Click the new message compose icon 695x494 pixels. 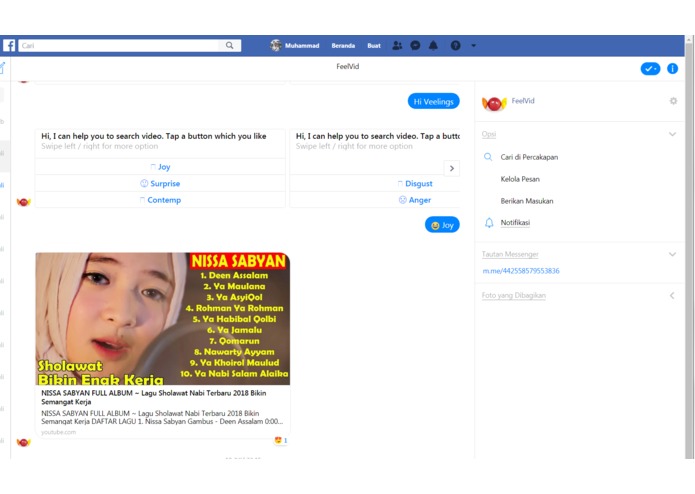(3, 68)
